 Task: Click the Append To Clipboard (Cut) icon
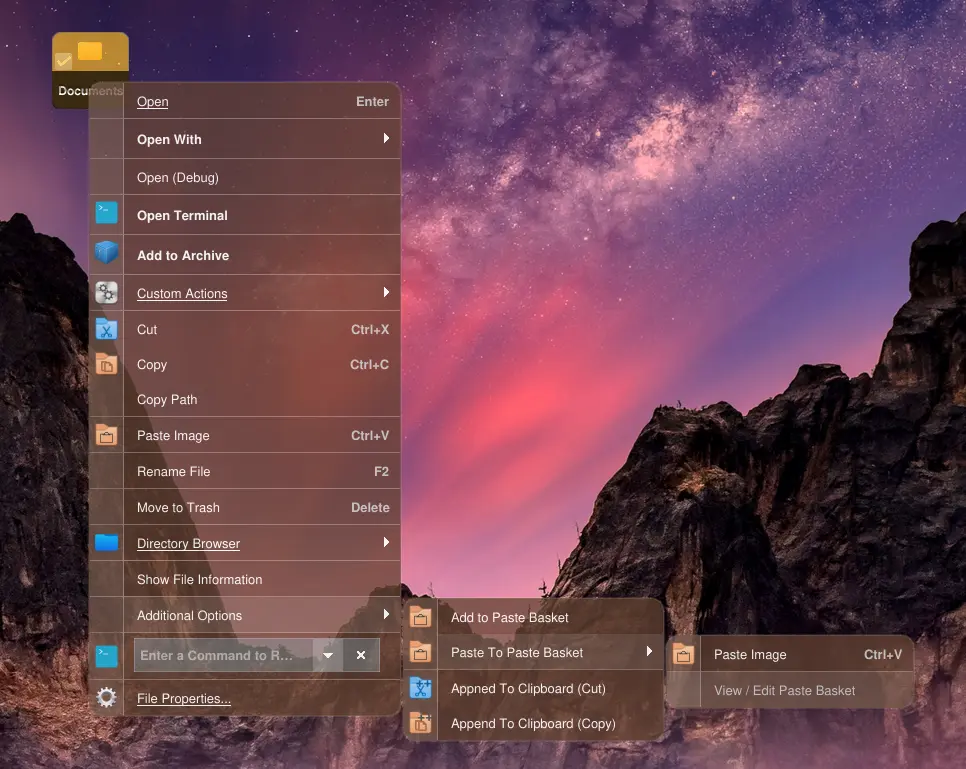pyautogui.click(x=421, y=688)
